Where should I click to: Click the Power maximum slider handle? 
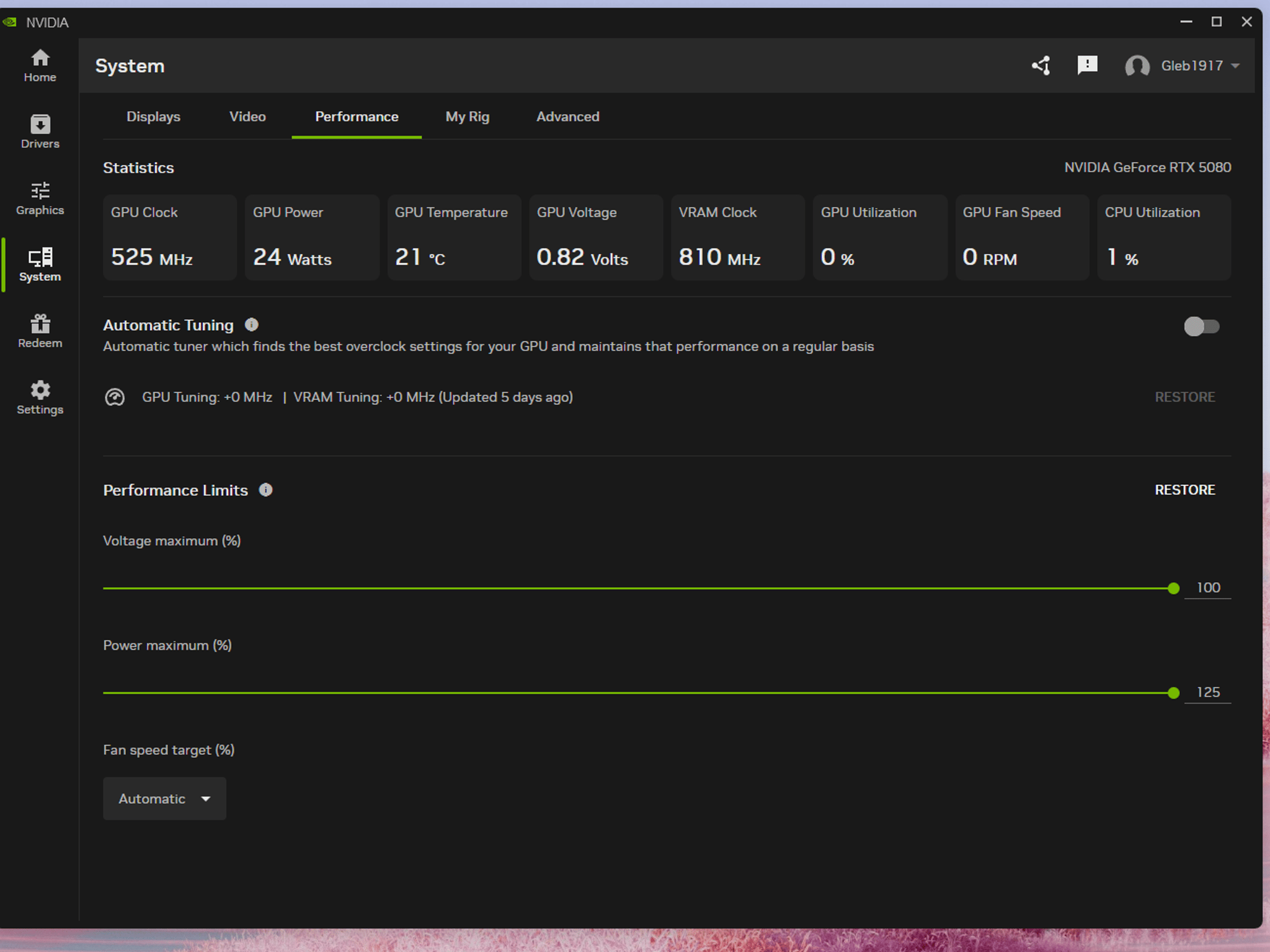(x=1173, y=693)
